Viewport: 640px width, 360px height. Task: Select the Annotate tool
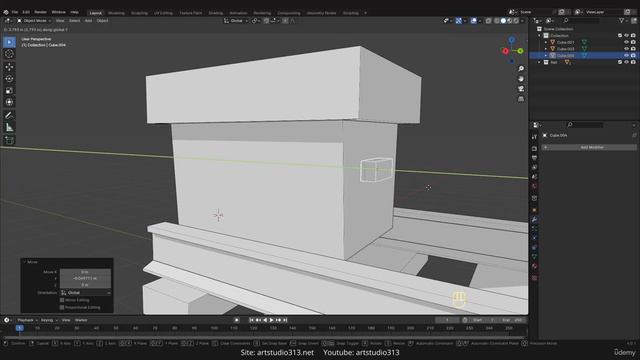[9, 116]
